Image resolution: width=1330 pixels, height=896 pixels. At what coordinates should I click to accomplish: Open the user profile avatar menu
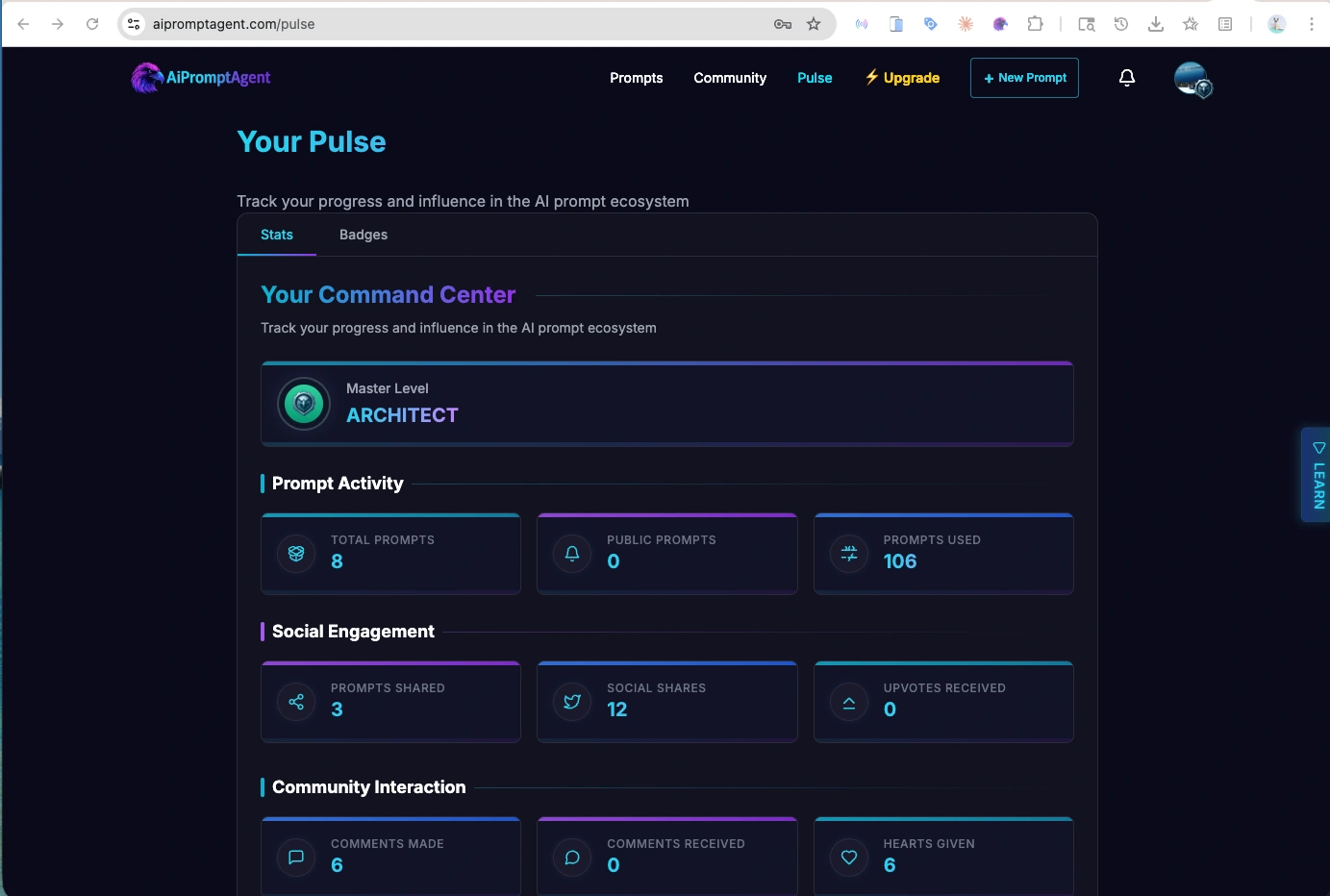click(1192, 79)
